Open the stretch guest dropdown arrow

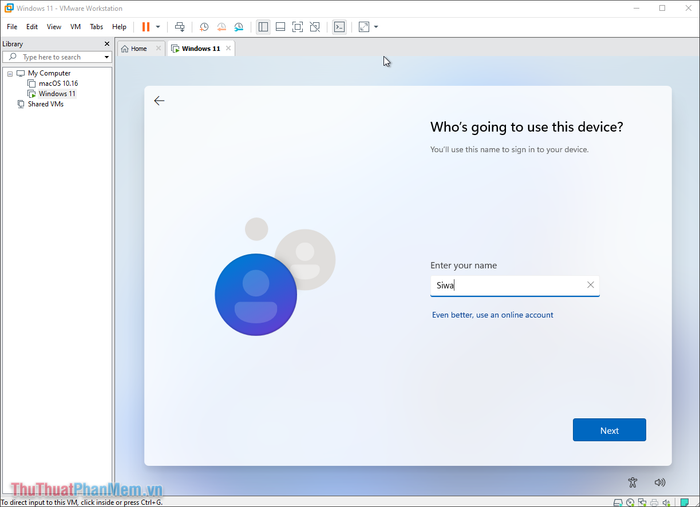tap(376, 27)
